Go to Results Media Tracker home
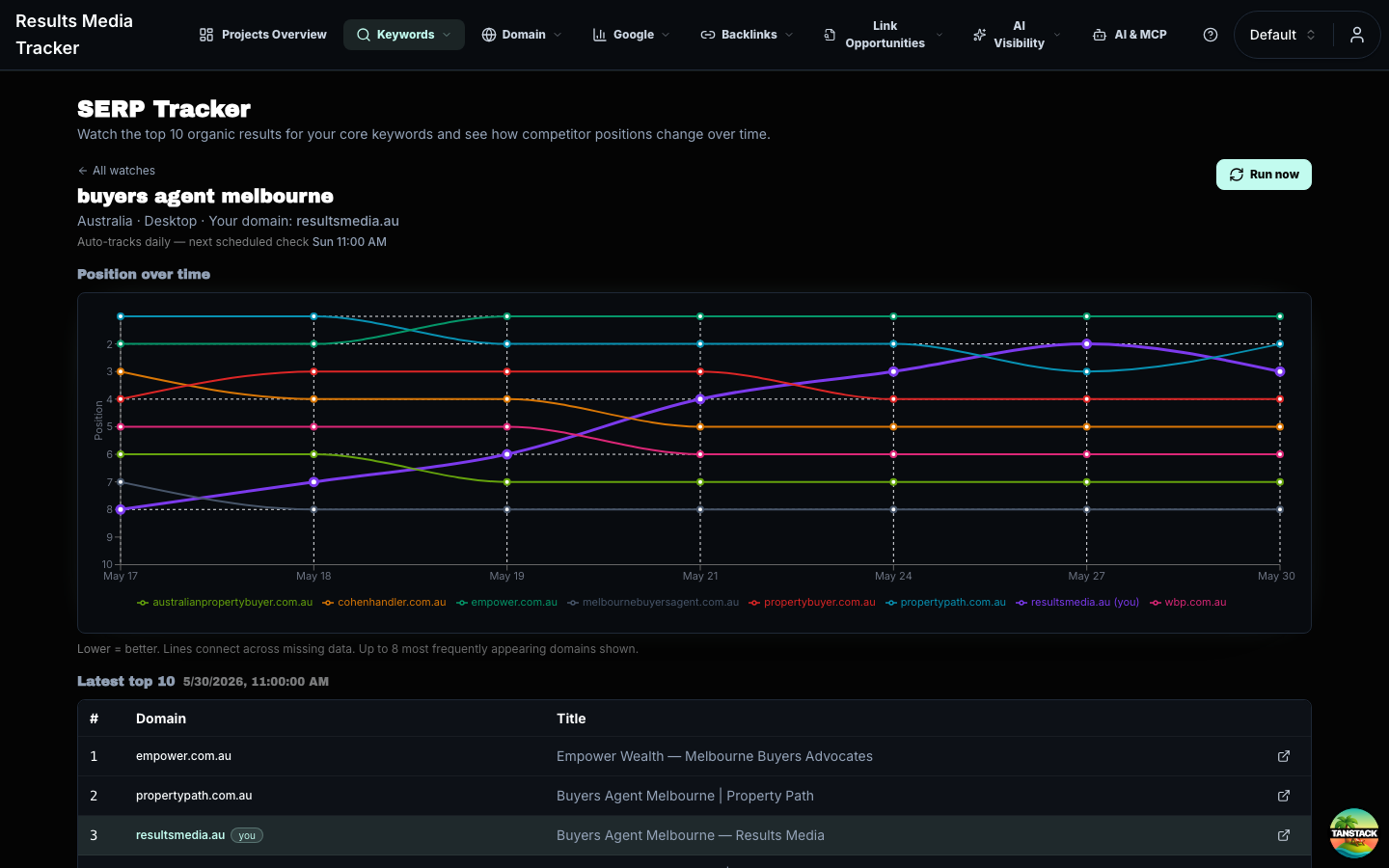Viewport: 1389px width, 868px height. click(74, 35)
